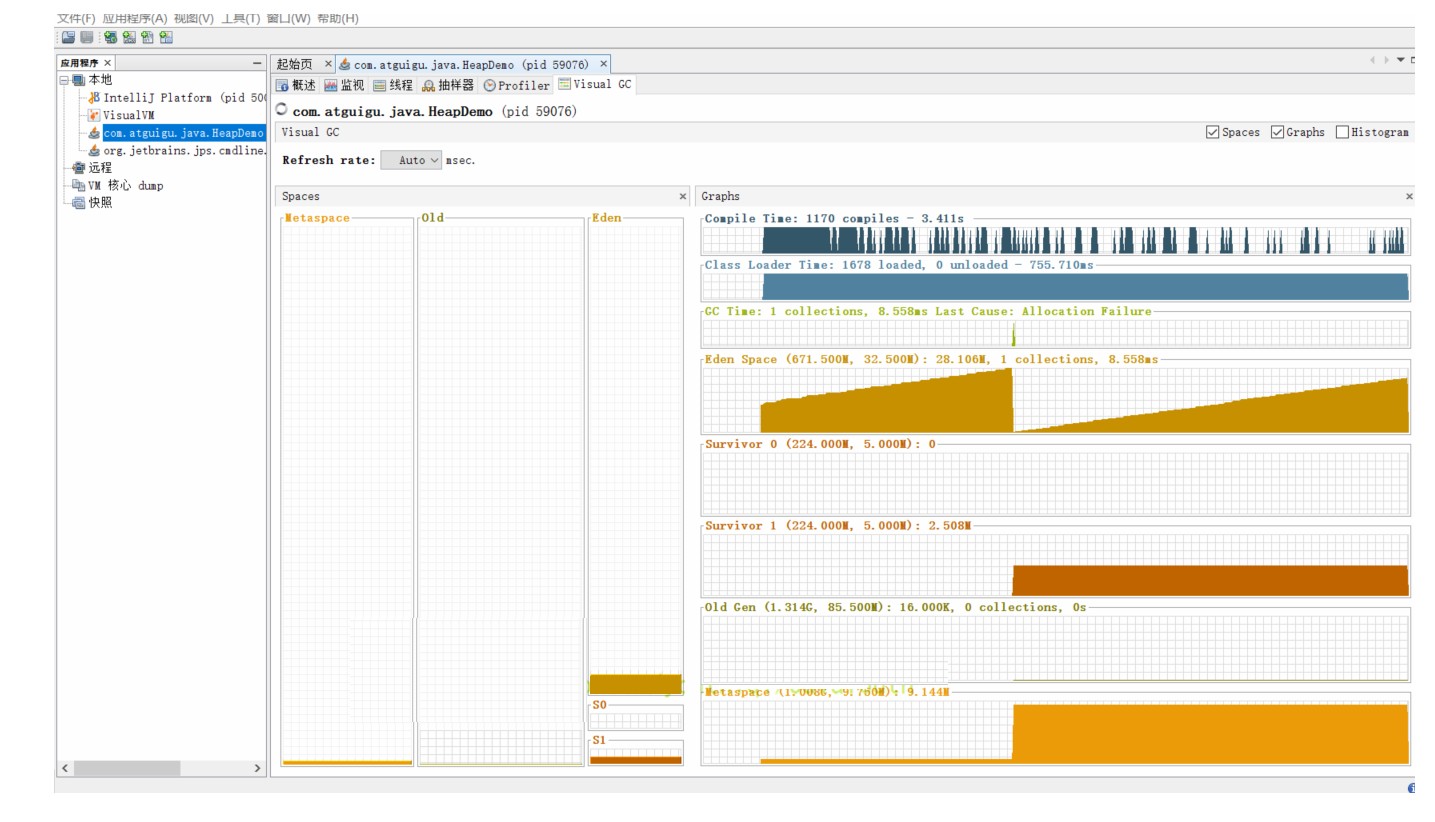Close the 起始页 tab
The image size is (1435, 822).
point(328,64)
